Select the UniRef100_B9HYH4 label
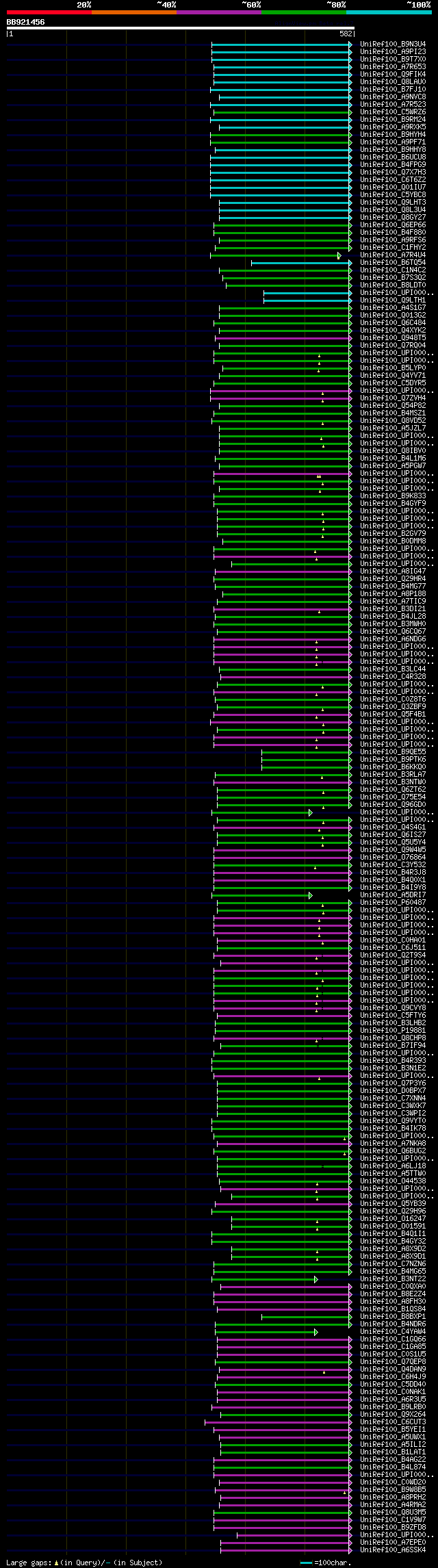Viewport: 438px width, 1568px height. (x=393, y=135)
